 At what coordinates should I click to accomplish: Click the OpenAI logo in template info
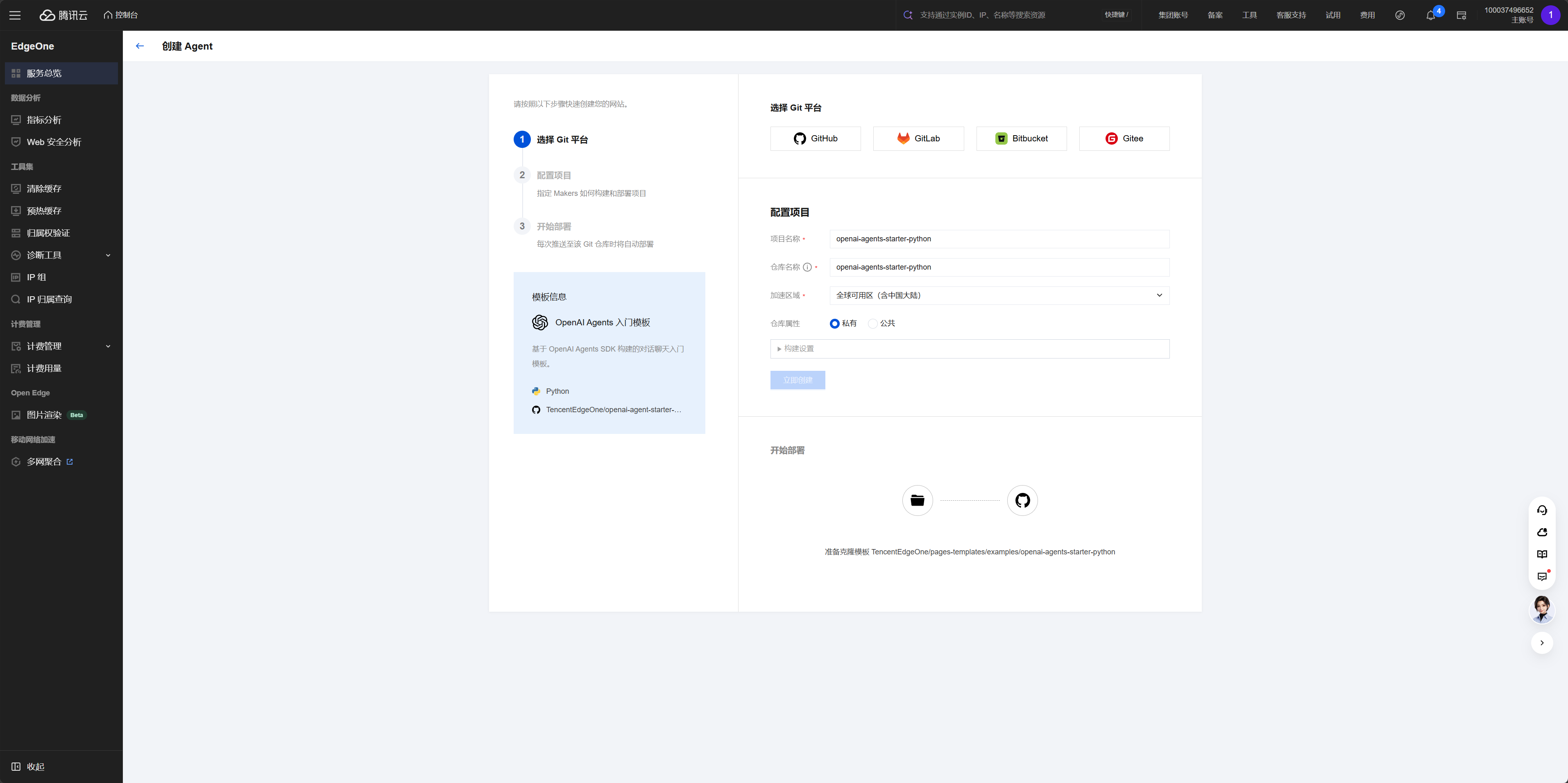point(540,323)
